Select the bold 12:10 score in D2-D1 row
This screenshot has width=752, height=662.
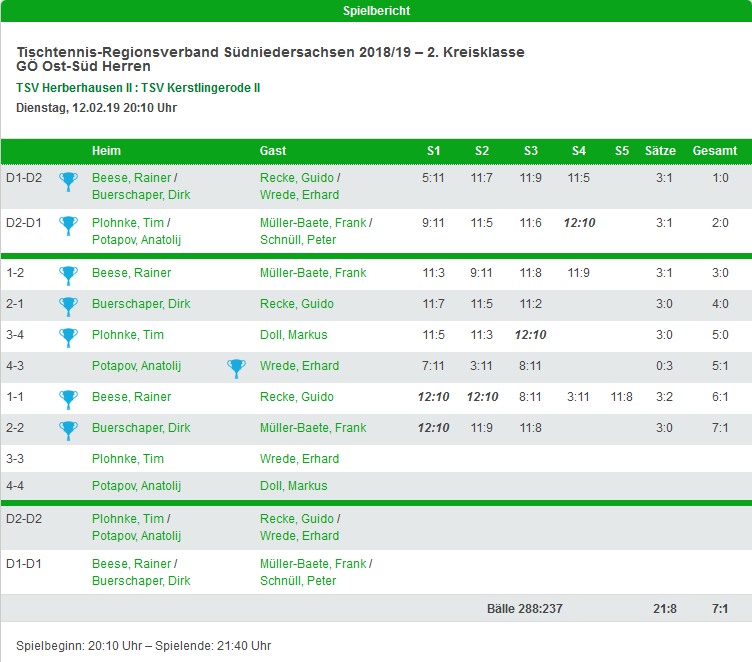pyautogui.click(x=579, y=223)
